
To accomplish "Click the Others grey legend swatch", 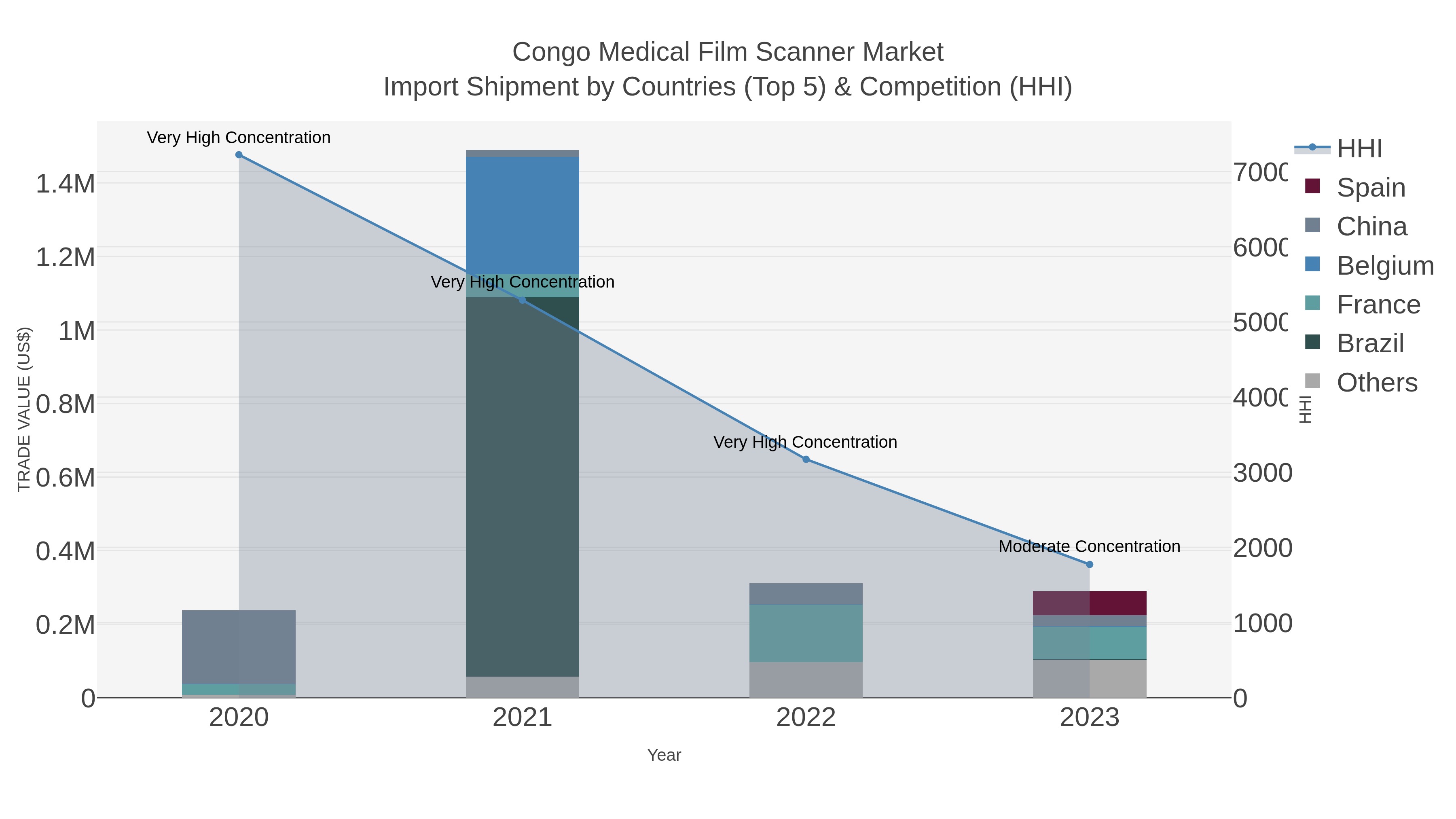I will [x=1312, y=381].
